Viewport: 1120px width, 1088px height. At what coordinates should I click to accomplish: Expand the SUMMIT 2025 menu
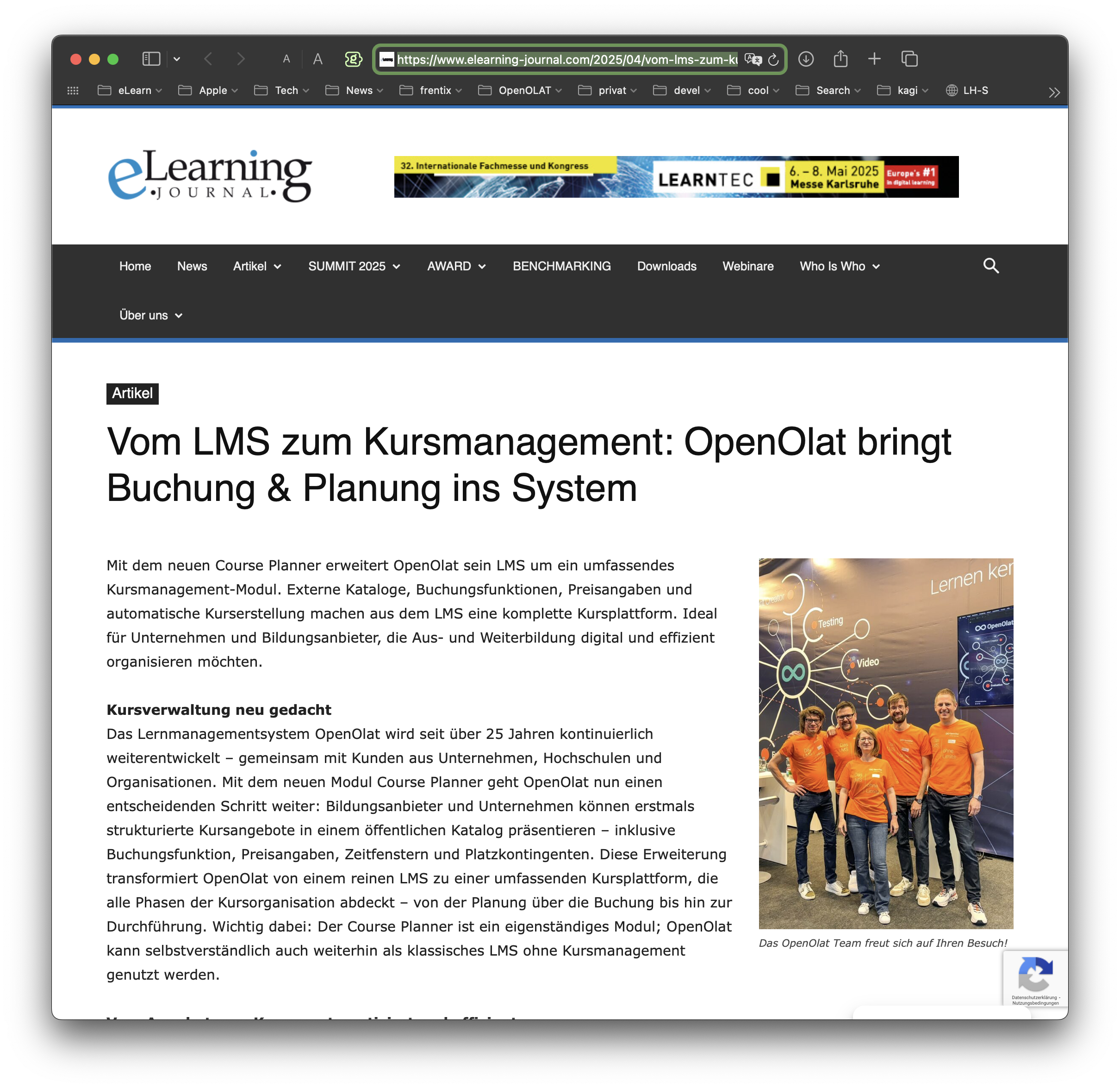tap(355, 266)
